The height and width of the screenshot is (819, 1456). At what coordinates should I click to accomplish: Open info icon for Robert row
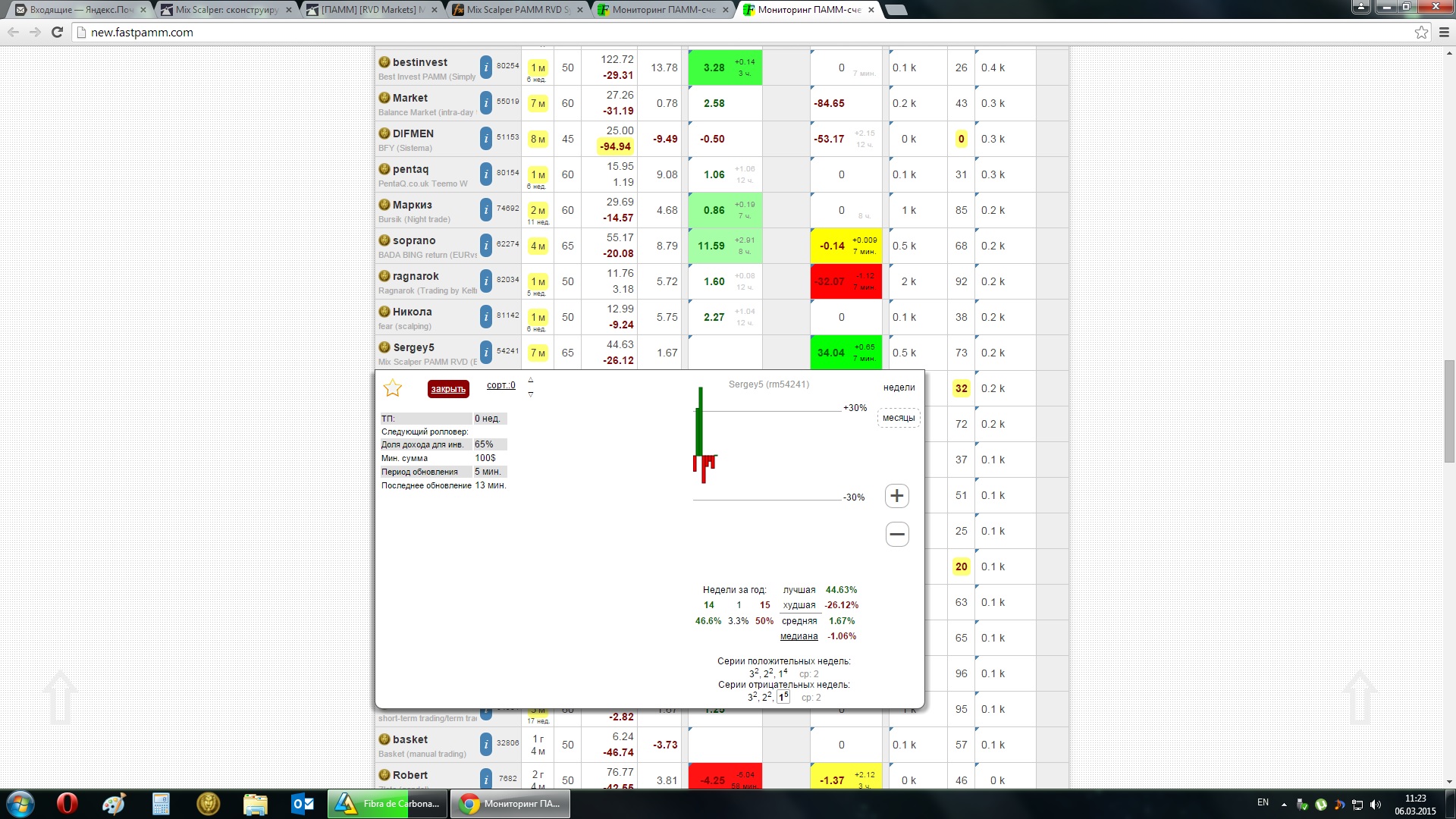[486, 779]
